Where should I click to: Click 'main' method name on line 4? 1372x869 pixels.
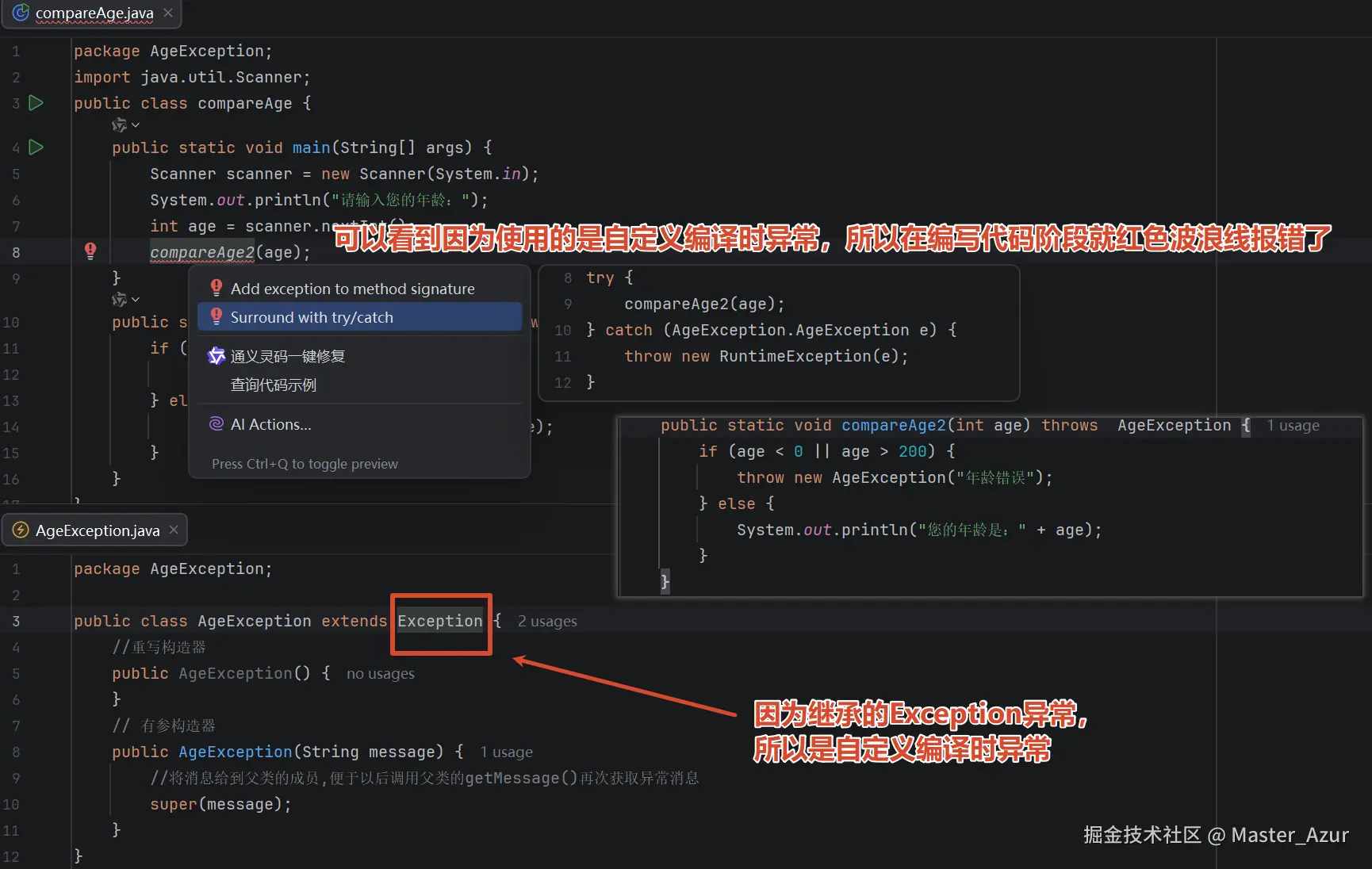[311, 147]
